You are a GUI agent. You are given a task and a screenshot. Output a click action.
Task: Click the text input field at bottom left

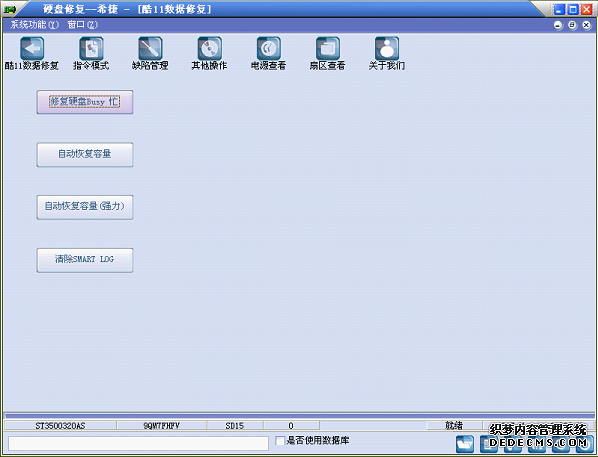click(138, 444)
